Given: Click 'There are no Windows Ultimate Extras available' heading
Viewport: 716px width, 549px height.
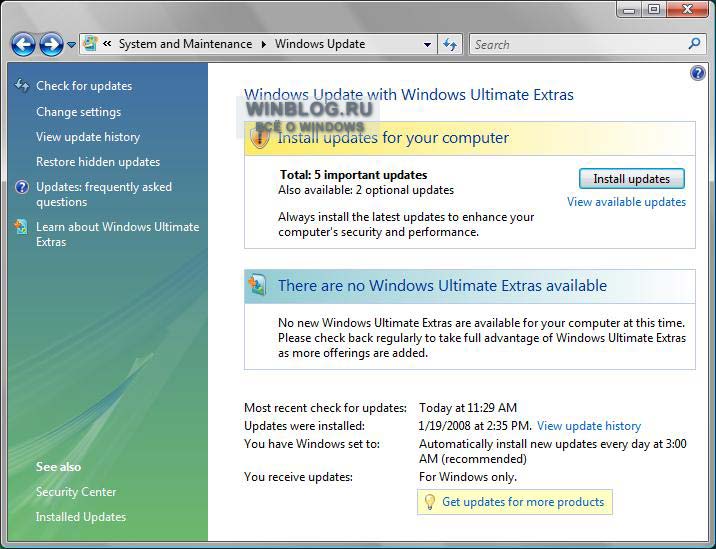Looking at the screenshot, I should click(x=442, y=285).
